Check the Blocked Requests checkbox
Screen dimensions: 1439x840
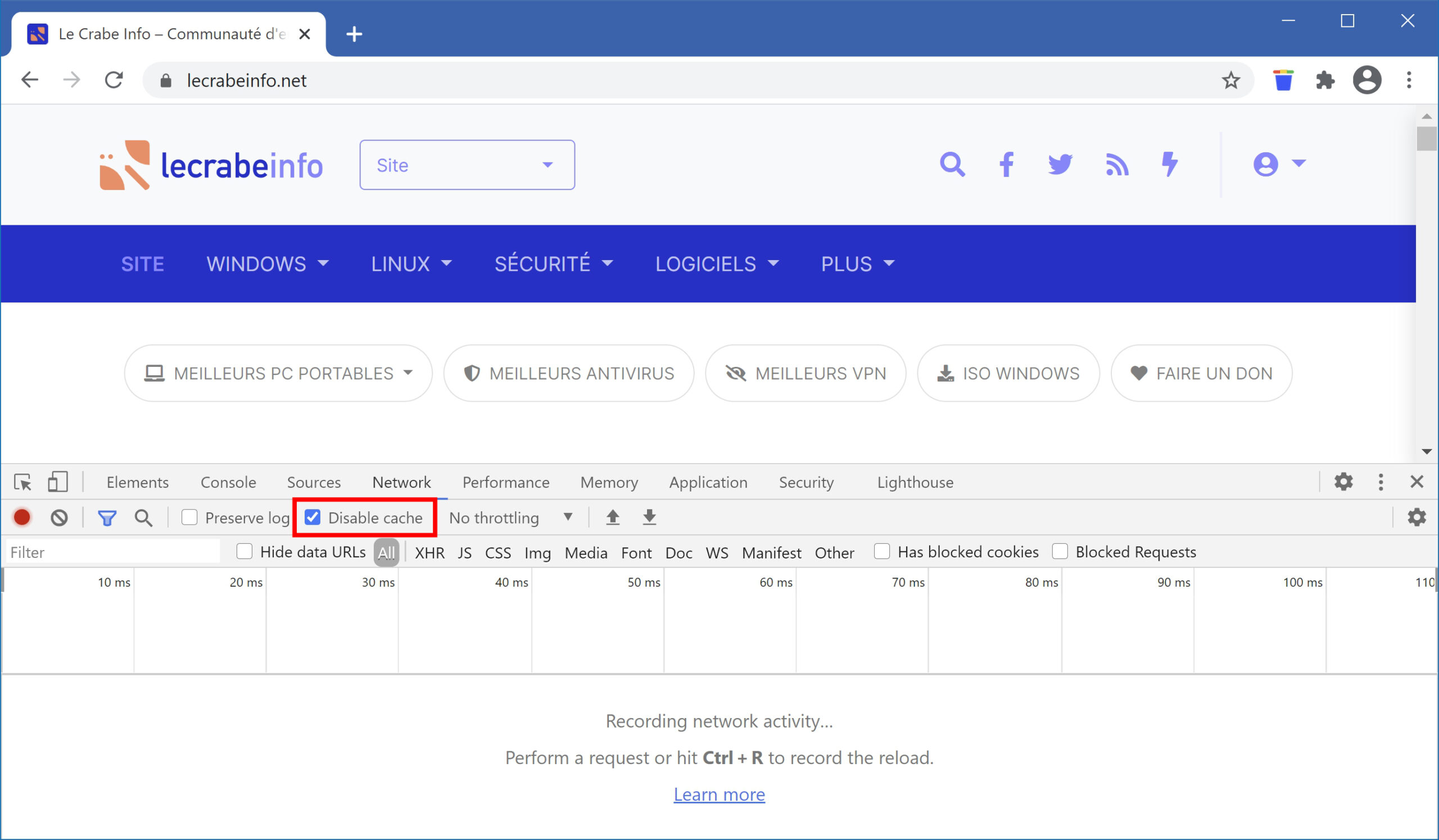pos(1060,552)
